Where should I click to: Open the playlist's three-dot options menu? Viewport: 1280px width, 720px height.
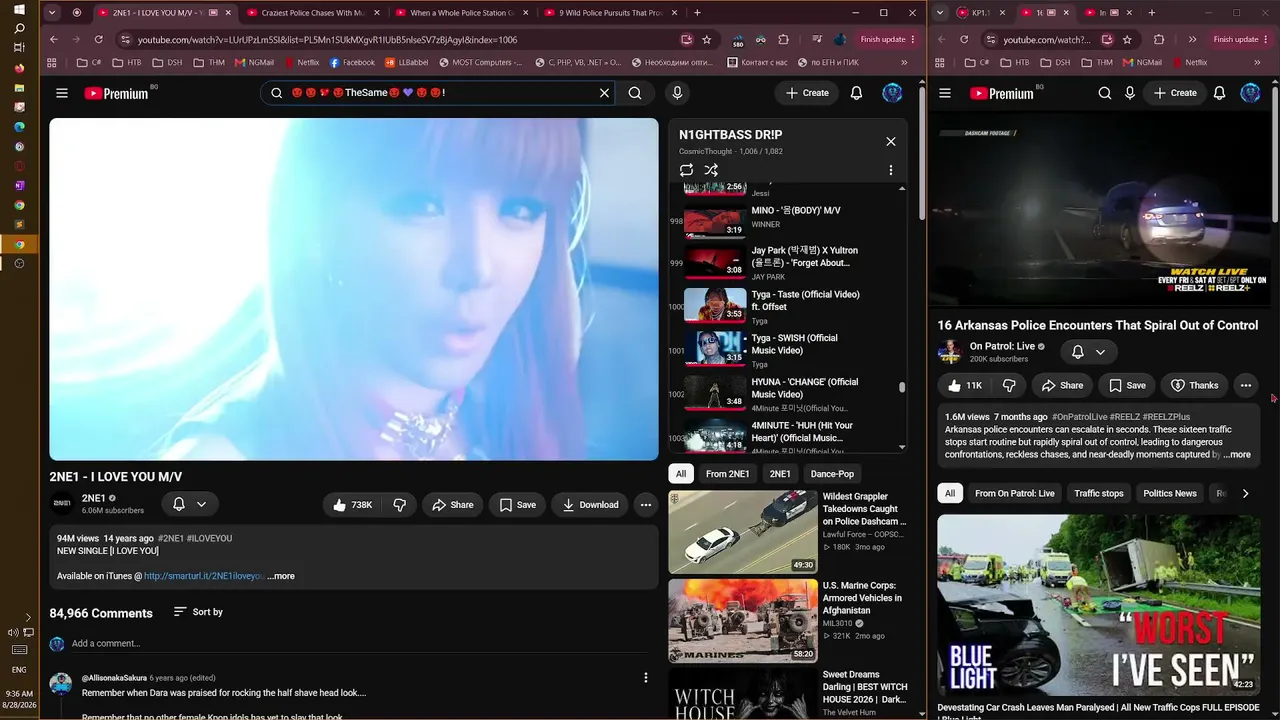(891, 170)
